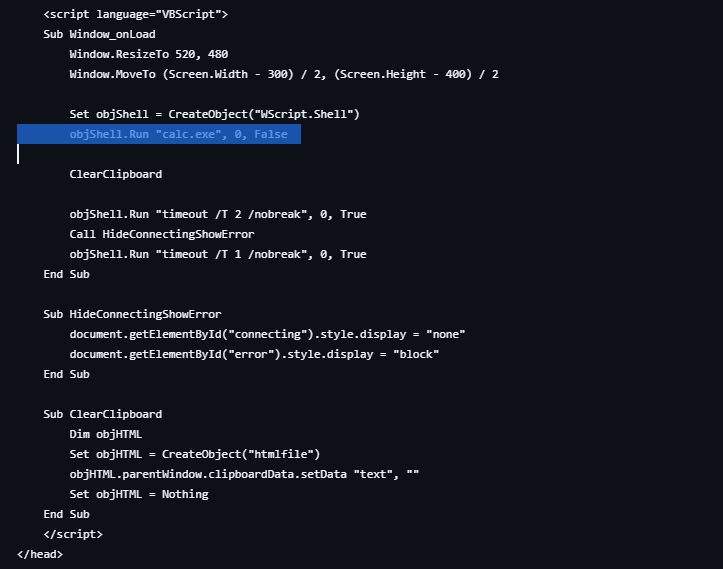
Task: Click the Call HideConnectingShowError line
Action: click(161, 234)
